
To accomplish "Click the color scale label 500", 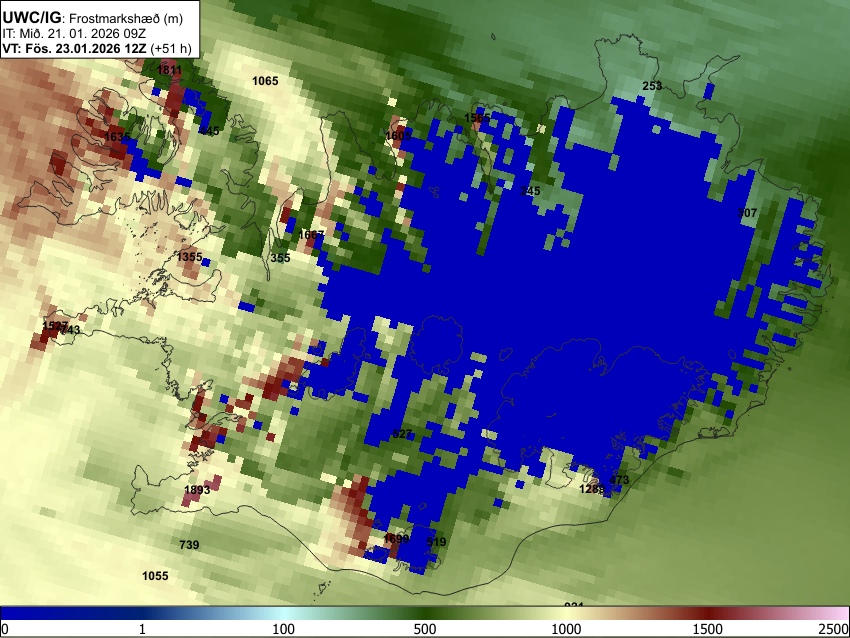I will [x=425, y=629].
